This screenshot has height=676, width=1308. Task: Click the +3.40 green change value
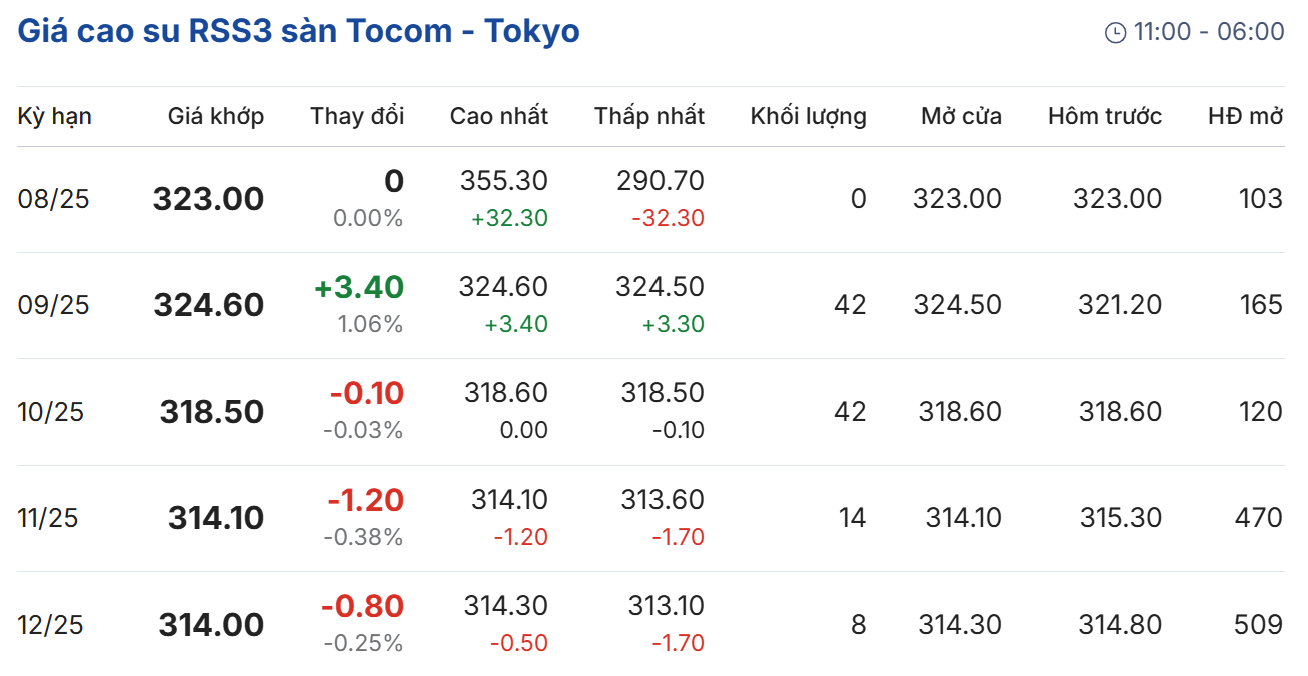[x=359, y=288]
